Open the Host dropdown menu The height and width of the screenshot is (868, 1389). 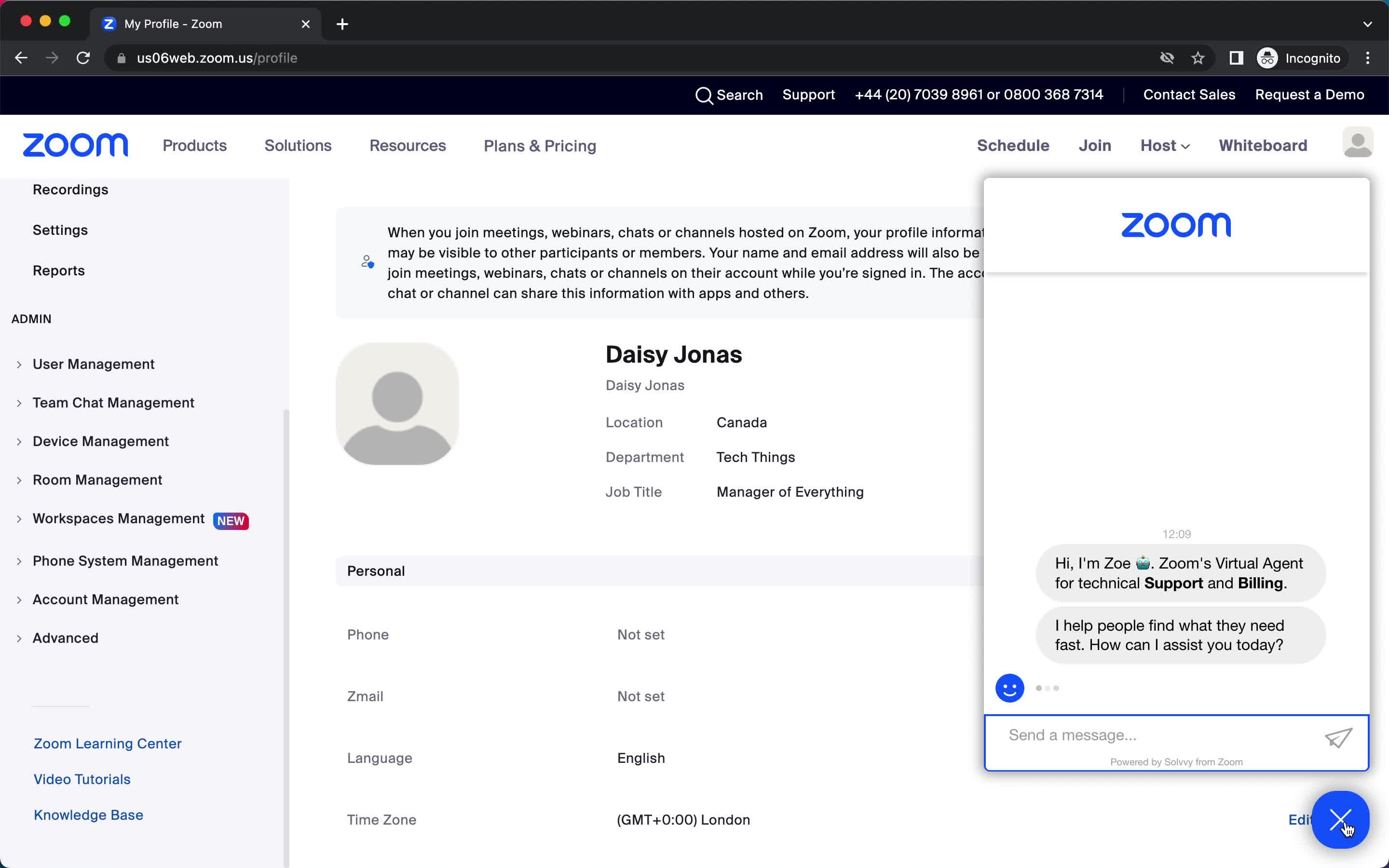(1165, 145)
